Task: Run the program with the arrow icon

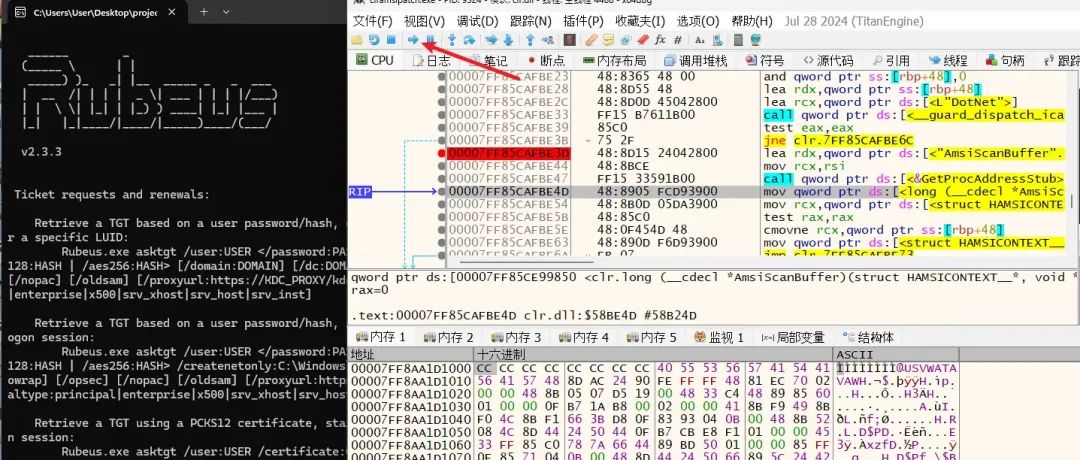Action: click(x=413, y=39)
